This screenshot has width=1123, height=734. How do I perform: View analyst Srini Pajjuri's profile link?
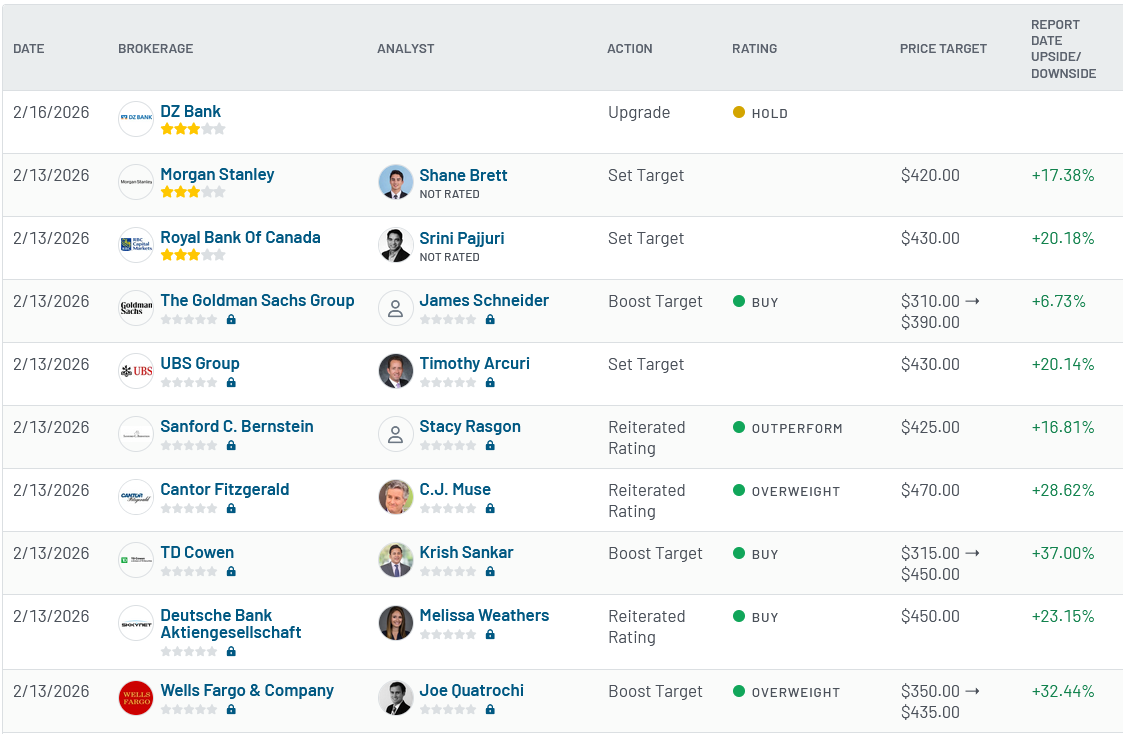point(462,238)
